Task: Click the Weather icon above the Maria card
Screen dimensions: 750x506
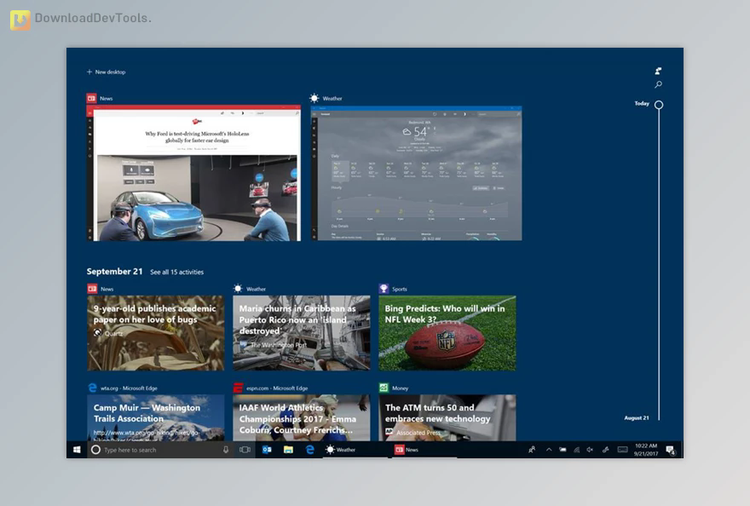Action: [238, 288]
